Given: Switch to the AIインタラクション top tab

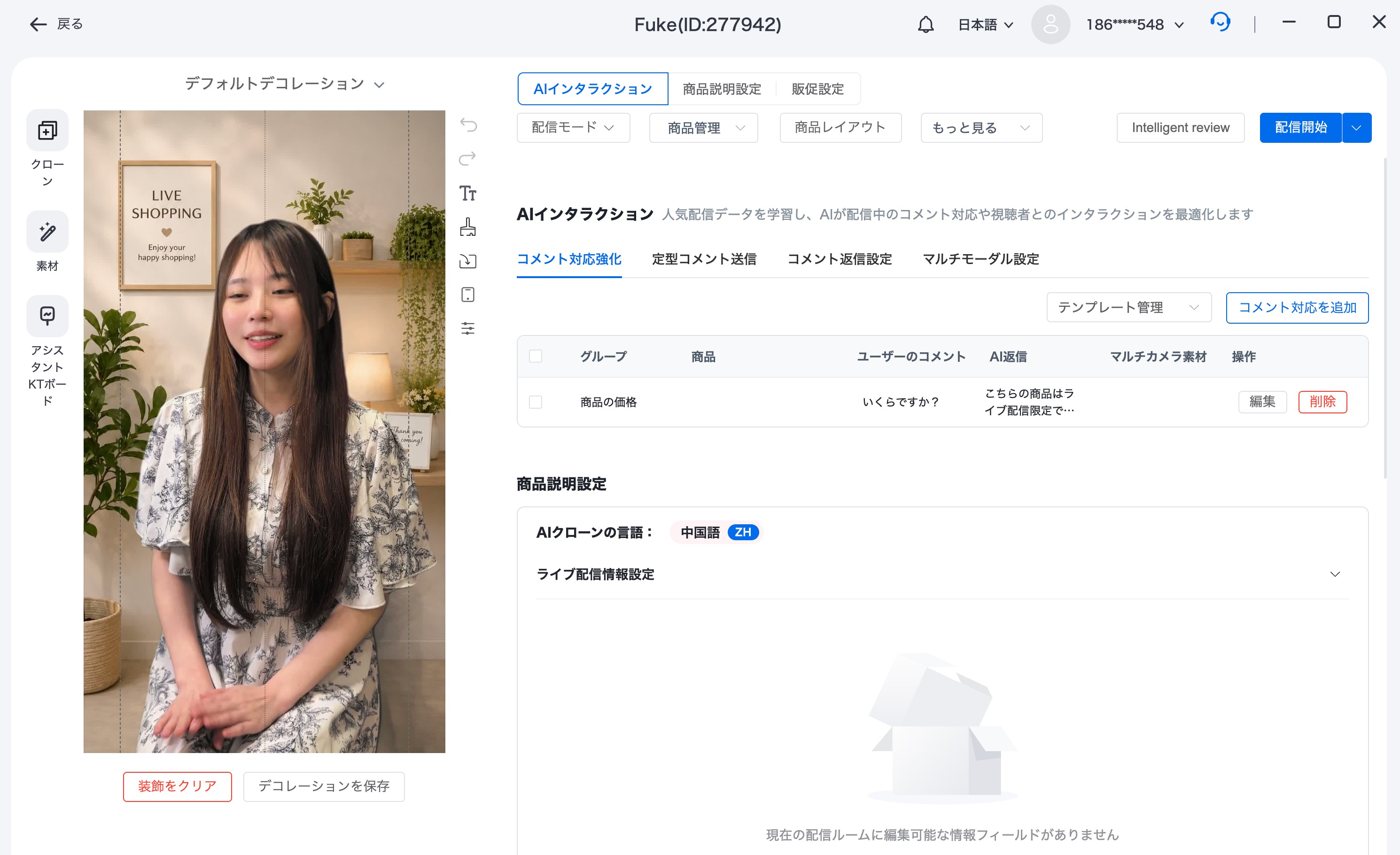Looking at the screenshot, I should (592, 89).
